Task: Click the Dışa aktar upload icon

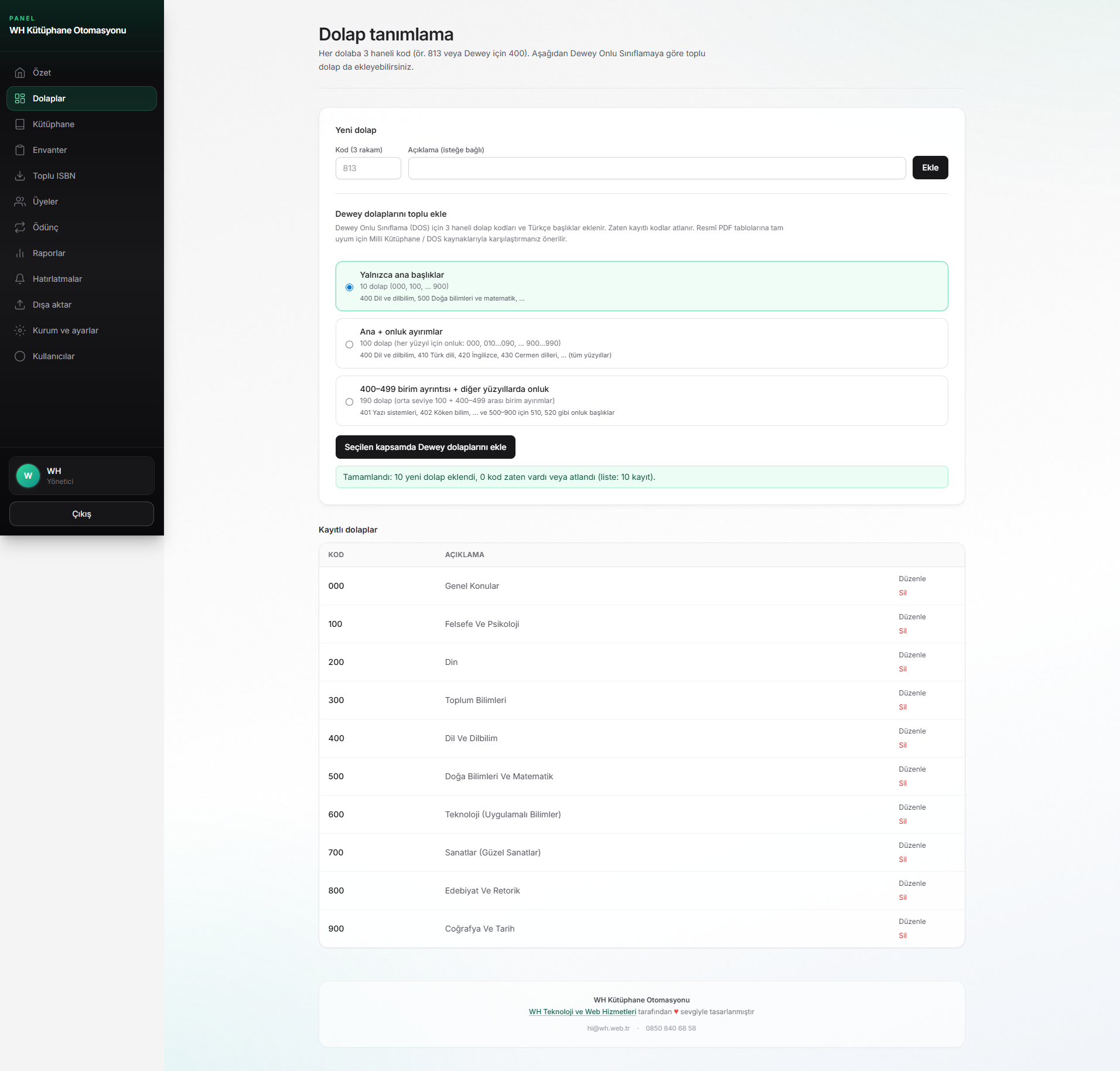Action: (20, 305)
